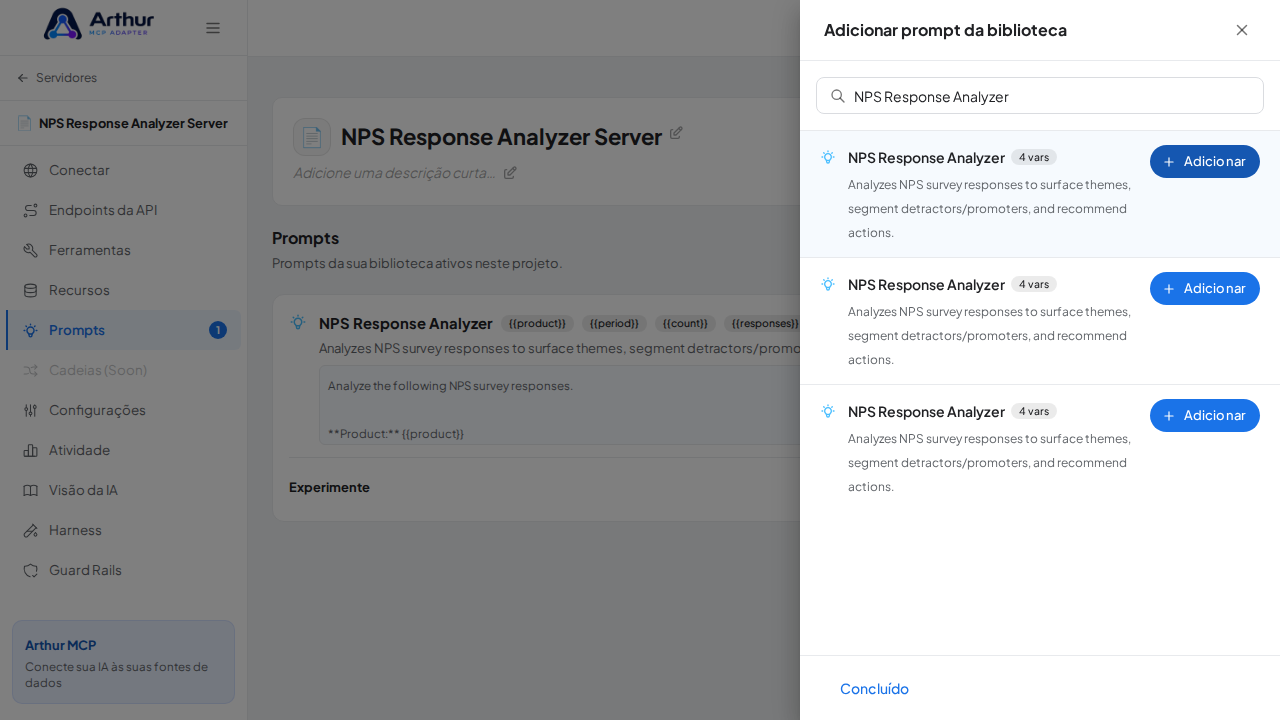The height and width of the screenshot is (720, 1280).
Task: Open Visão da IA section
Action: click(123, 490)
